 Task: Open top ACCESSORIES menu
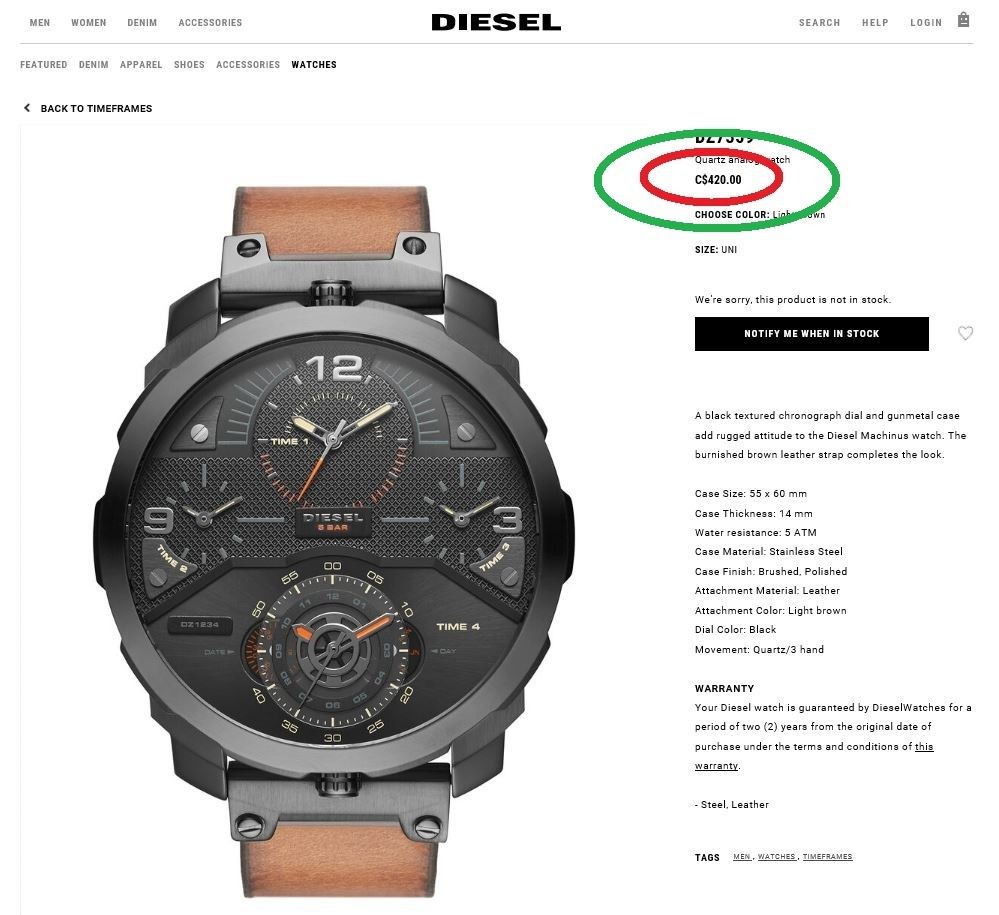point(210,22)
